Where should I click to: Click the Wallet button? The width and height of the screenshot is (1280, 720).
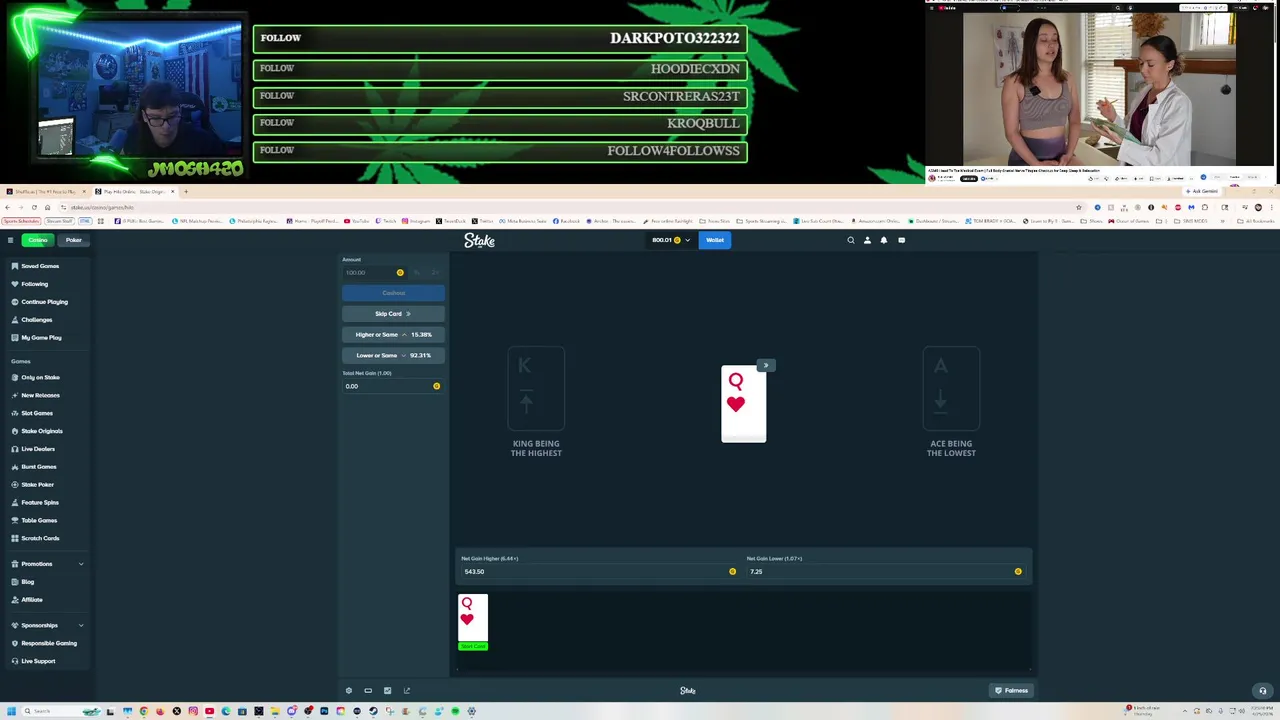tap(715, 240)
